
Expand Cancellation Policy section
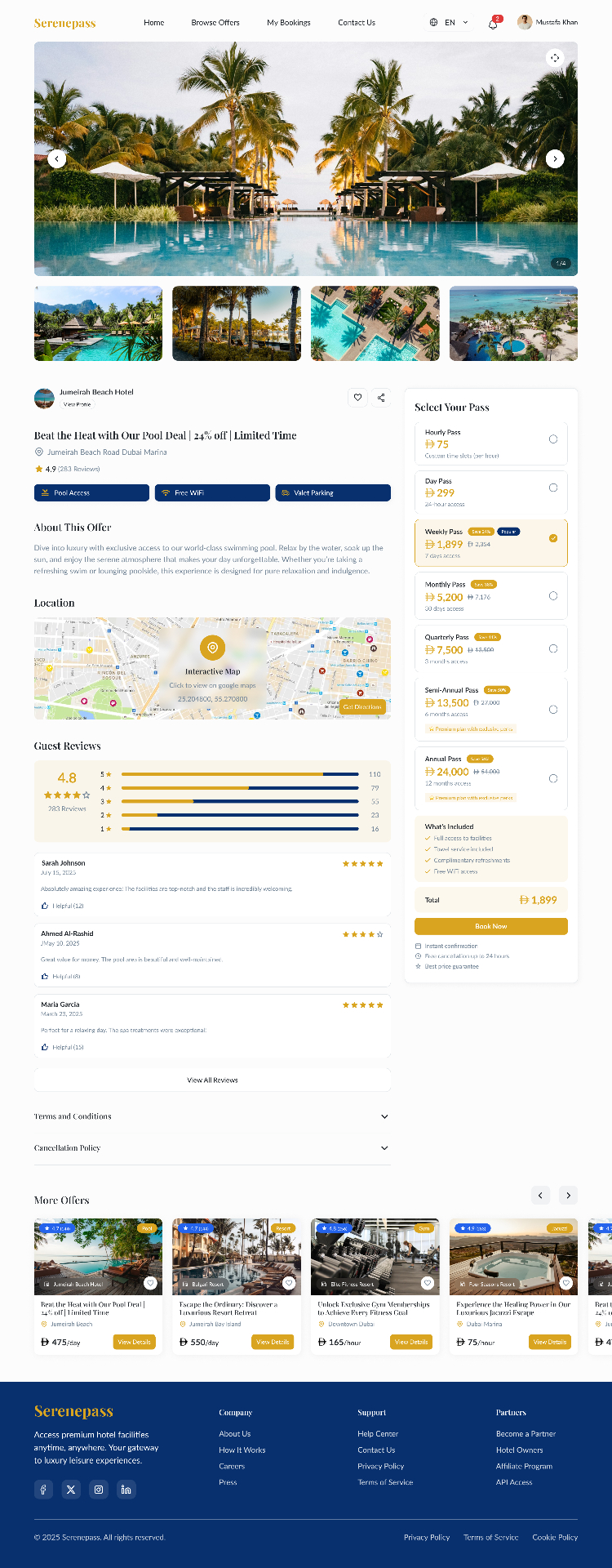[x=212, y=1148]
